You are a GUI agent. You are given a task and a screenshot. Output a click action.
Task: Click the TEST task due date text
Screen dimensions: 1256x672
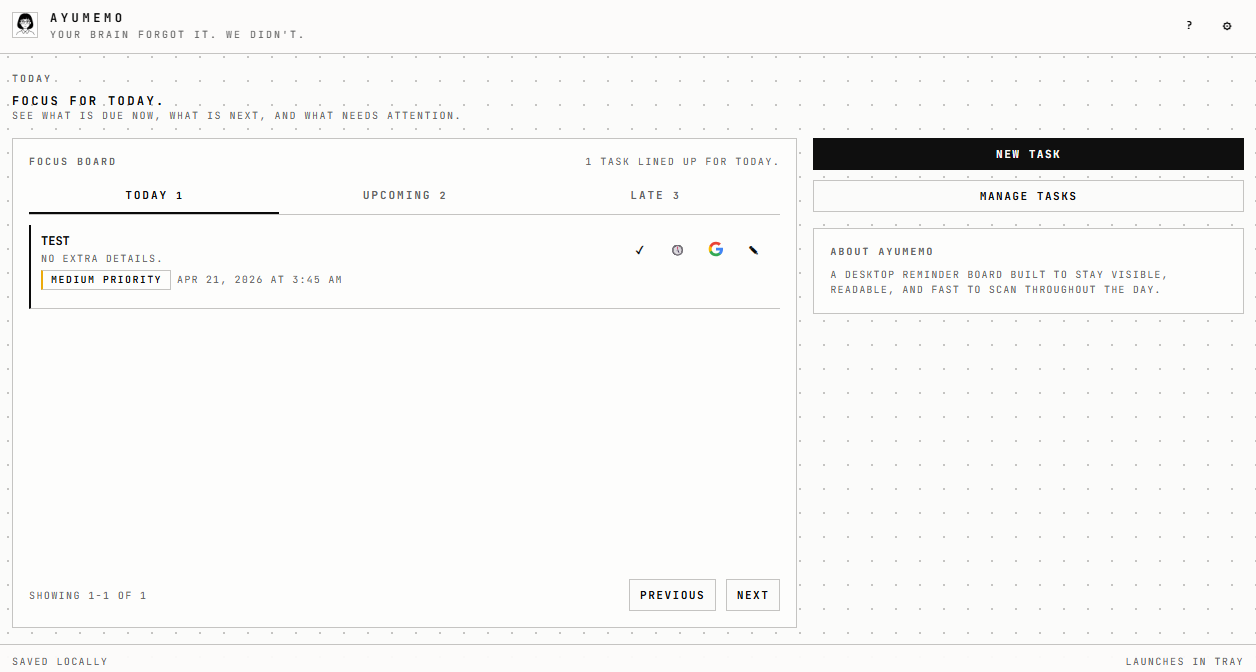click(260, 280)
